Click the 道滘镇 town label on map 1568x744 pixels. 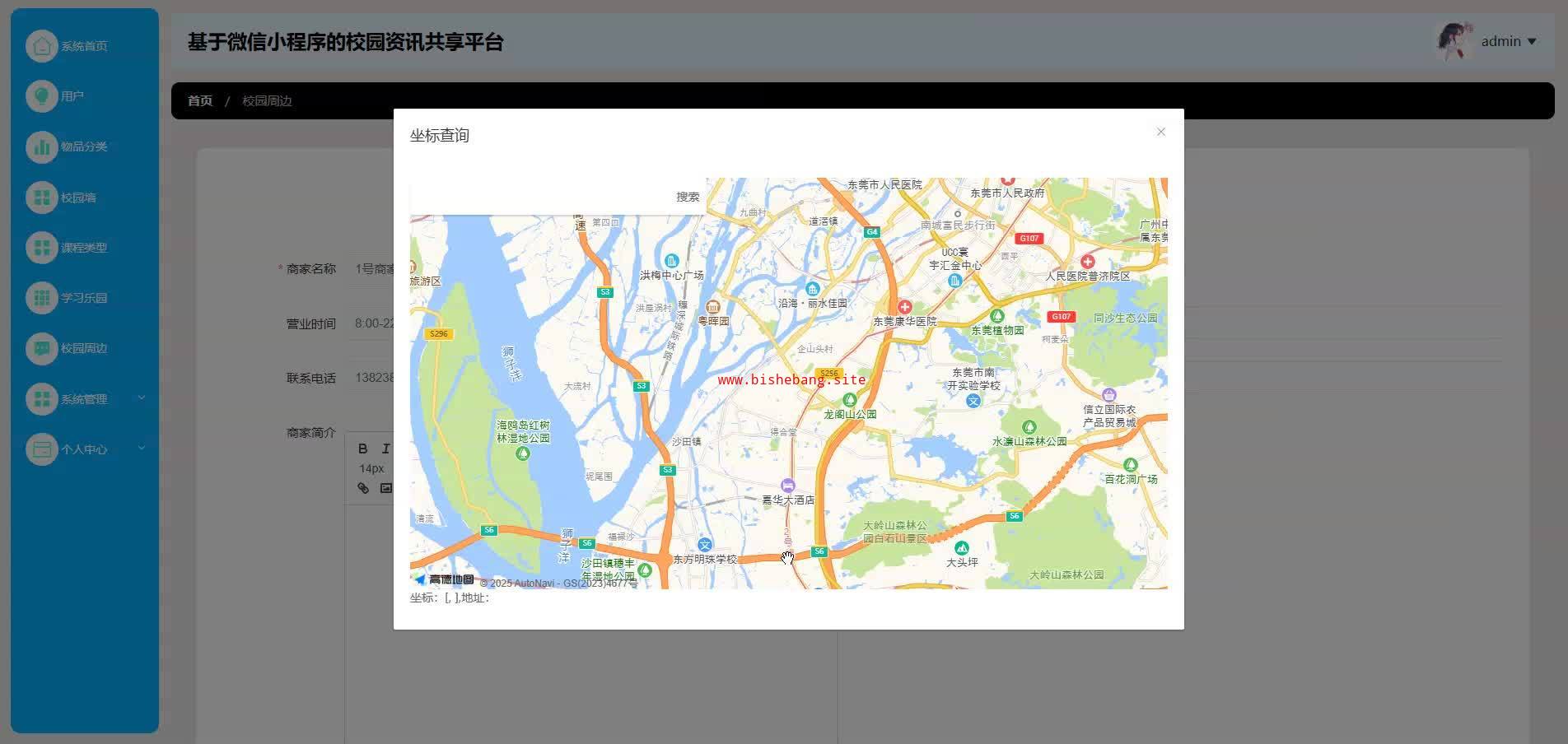coord(823,221)
